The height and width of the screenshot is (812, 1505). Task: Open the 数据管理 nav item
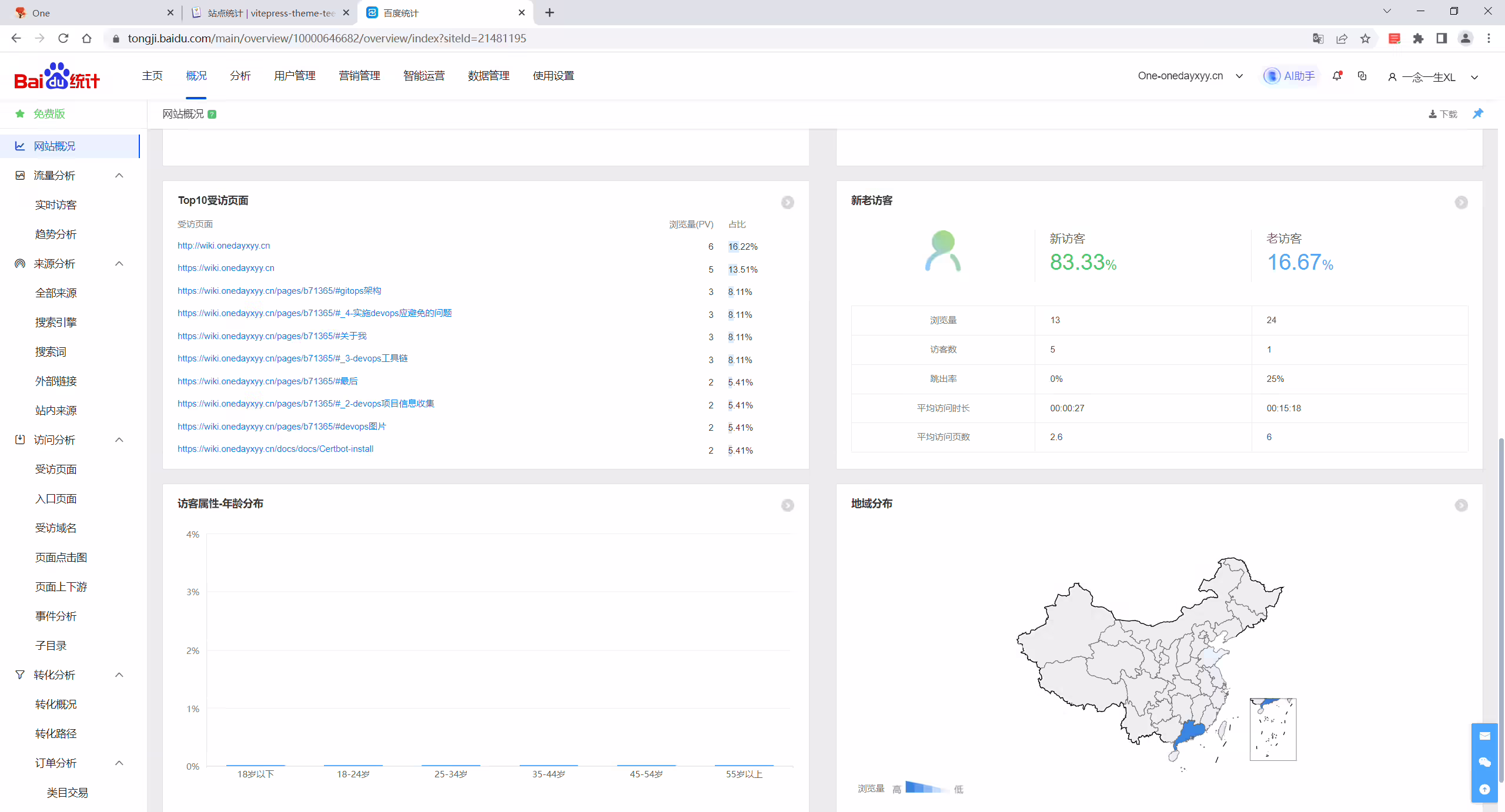[x=489, y=76]
